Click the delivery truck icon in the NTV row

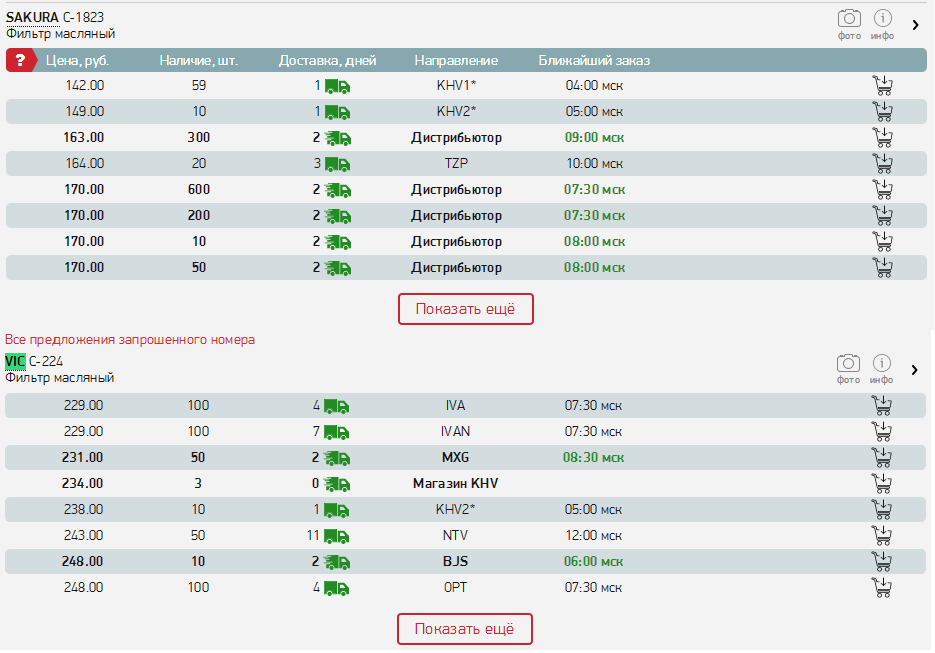point(336,536)
